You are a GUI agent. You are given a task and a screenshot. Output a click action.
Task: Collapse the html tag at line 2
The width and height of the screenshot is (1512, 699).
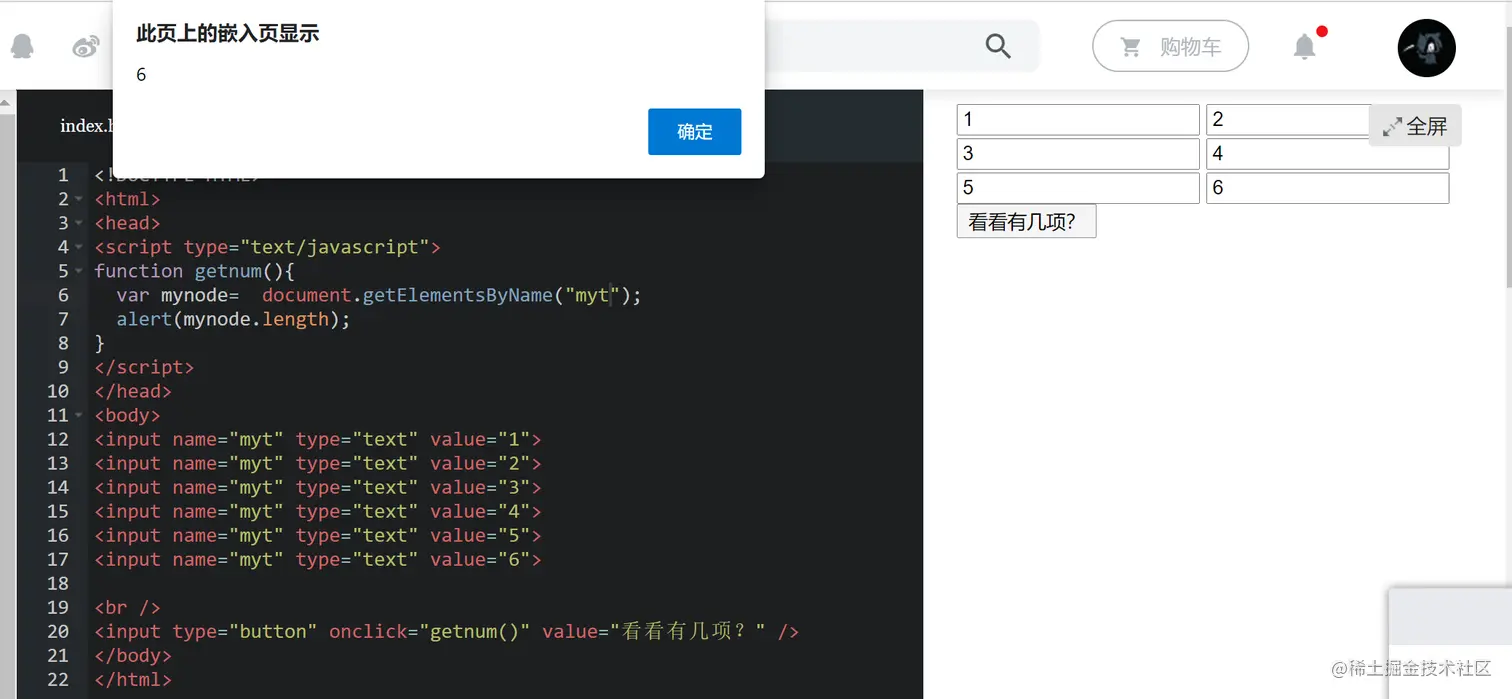(x=78, y=199)
